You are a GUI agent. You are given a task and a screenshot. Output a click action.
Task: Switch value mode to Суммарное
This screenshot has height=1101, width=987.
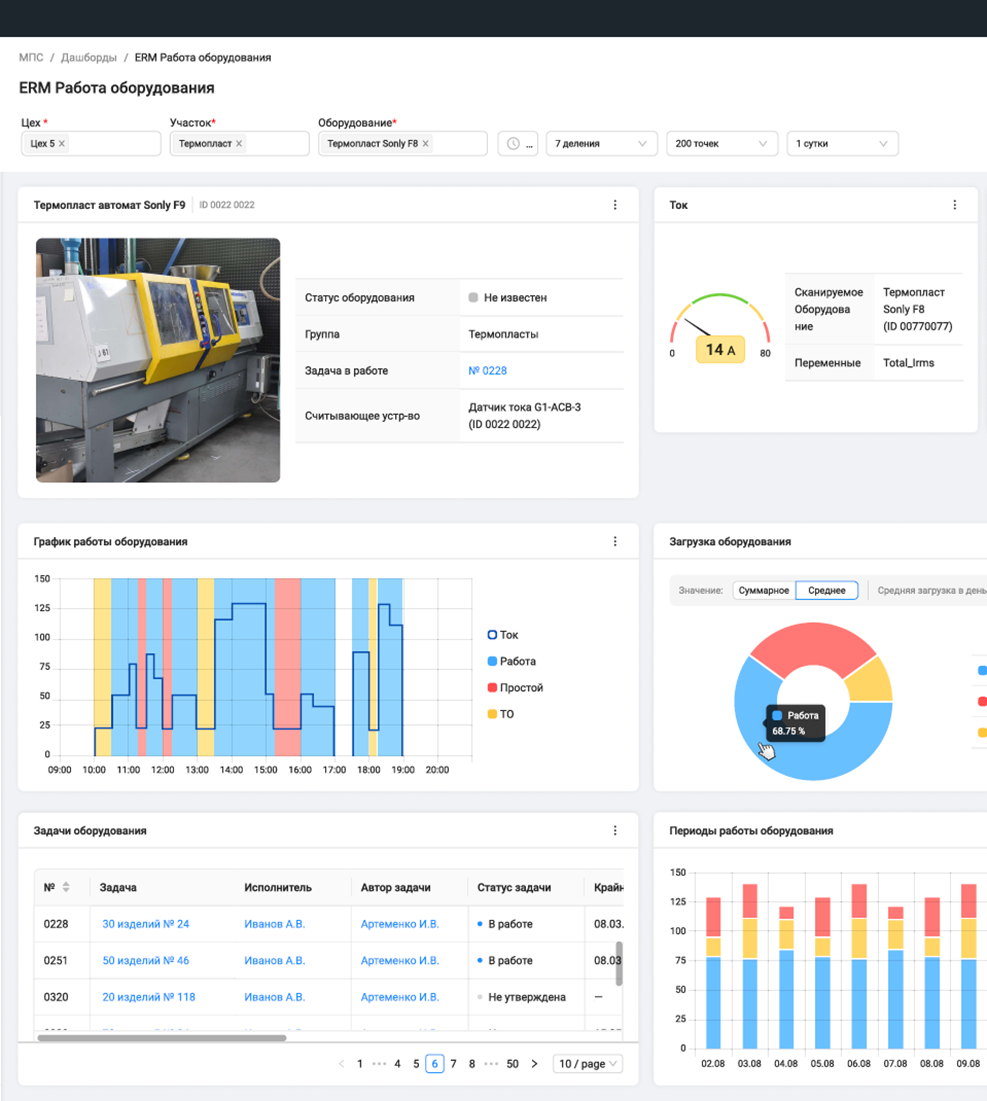pos(764,590)
